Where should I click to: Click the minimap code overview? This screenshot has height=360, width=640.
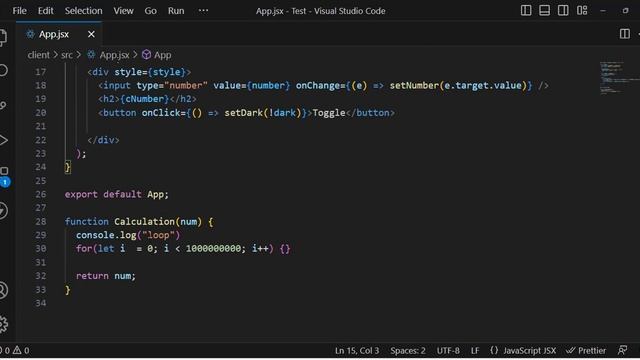click(617, 78)
